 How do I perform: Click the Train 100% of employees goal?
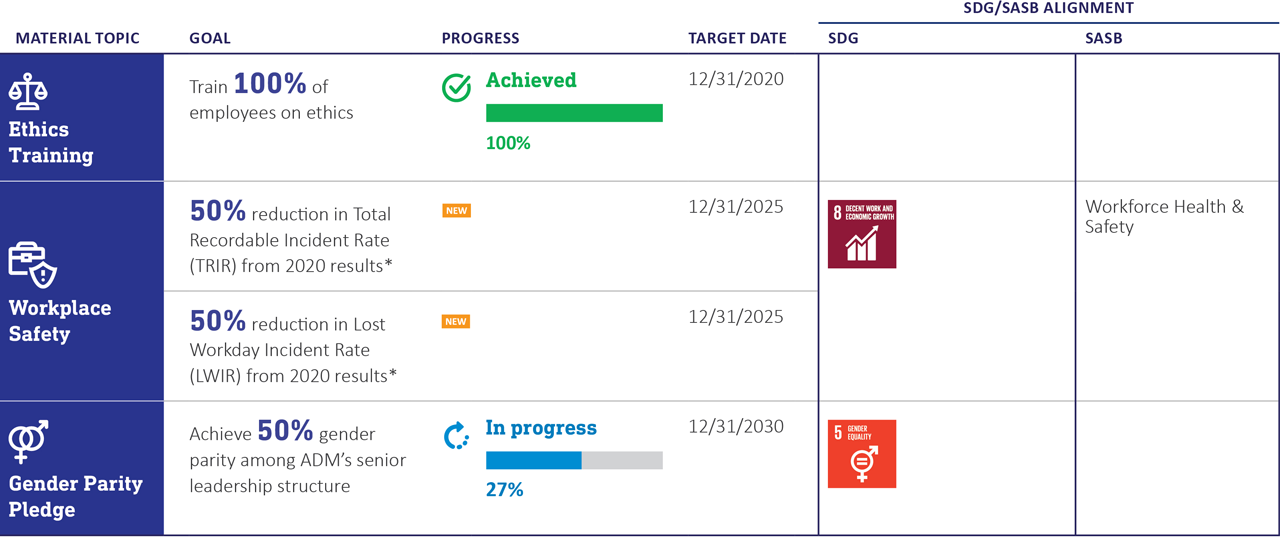point(271,99)
